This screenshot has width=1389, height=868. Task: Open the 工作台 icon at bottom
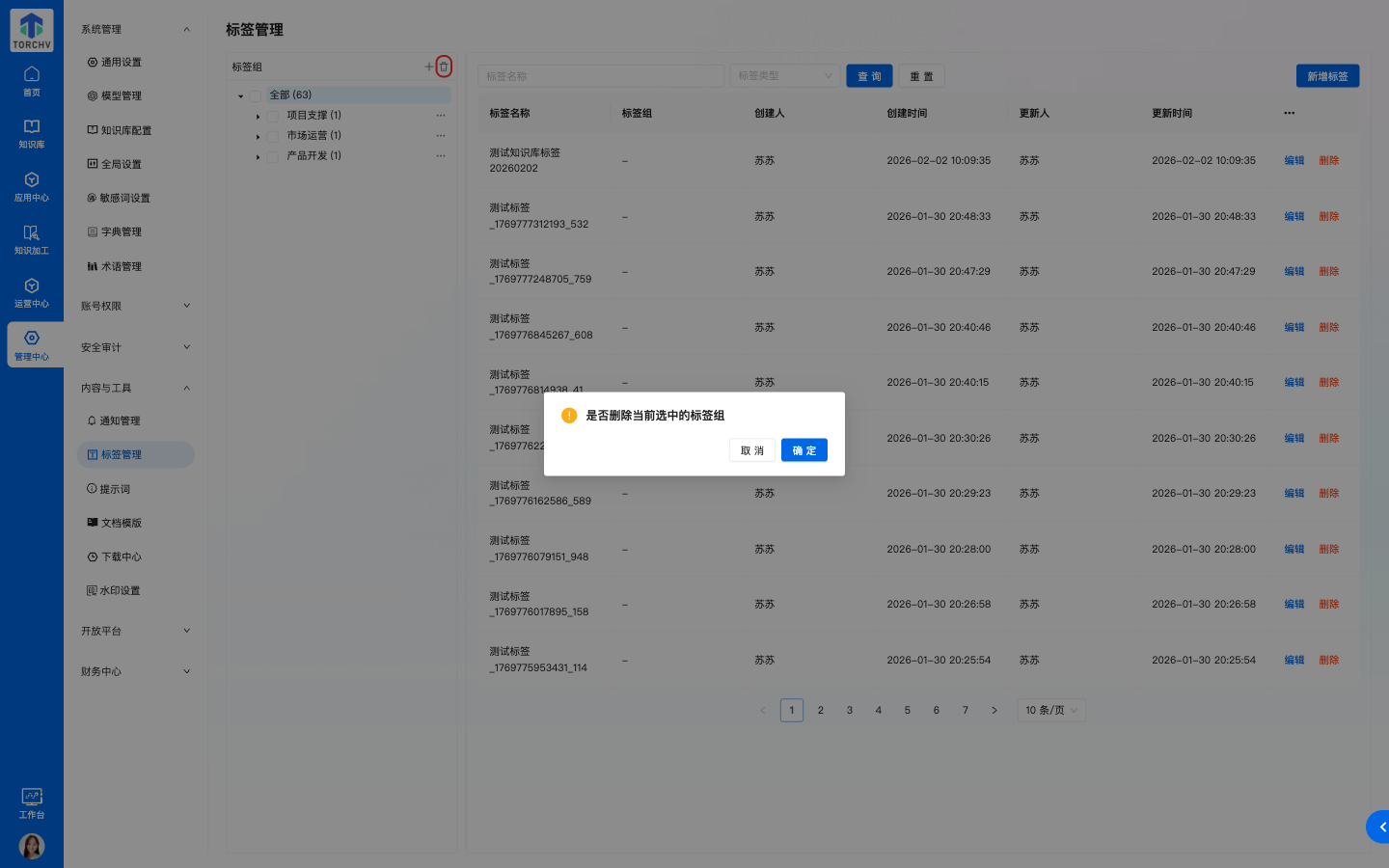coord(32,802)
